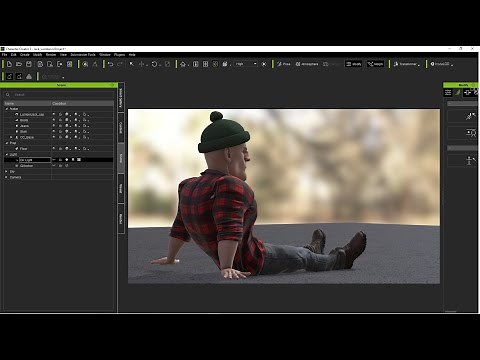Switch to Content vertical side tab
This screenshot has width=480, height=360.
(121, 128)
